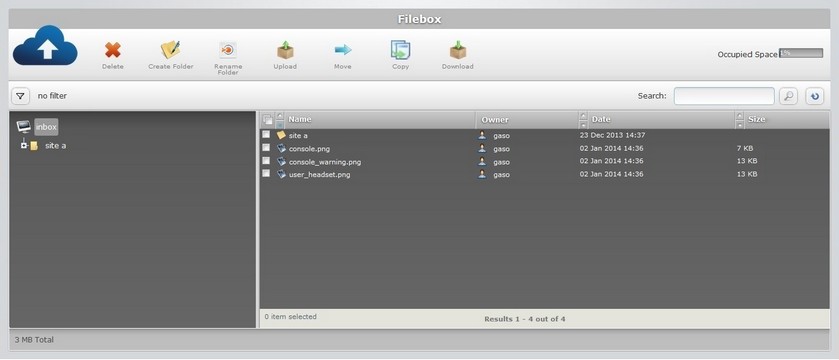
Task: Refresh the file list with reload icon
Action: [814, 96]
